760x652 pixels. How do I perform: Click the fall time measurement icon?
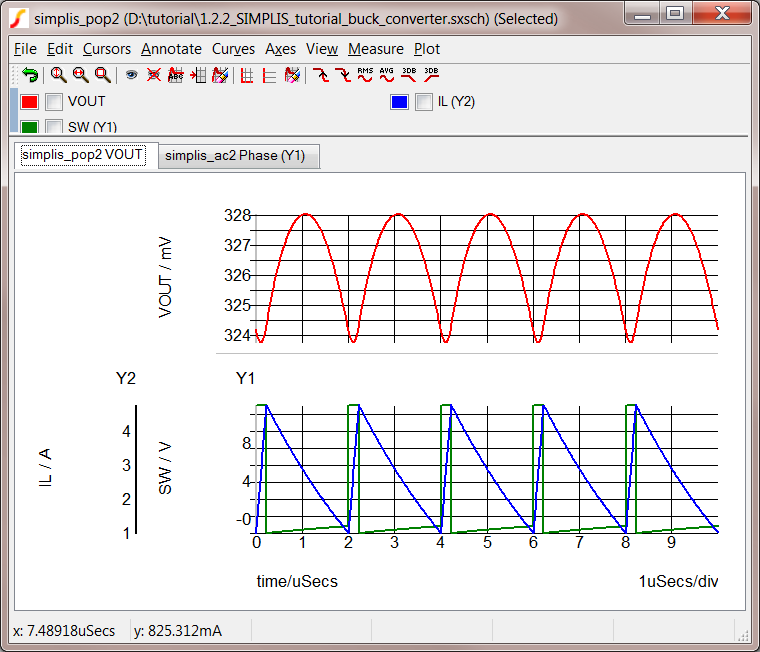(343, 75)
